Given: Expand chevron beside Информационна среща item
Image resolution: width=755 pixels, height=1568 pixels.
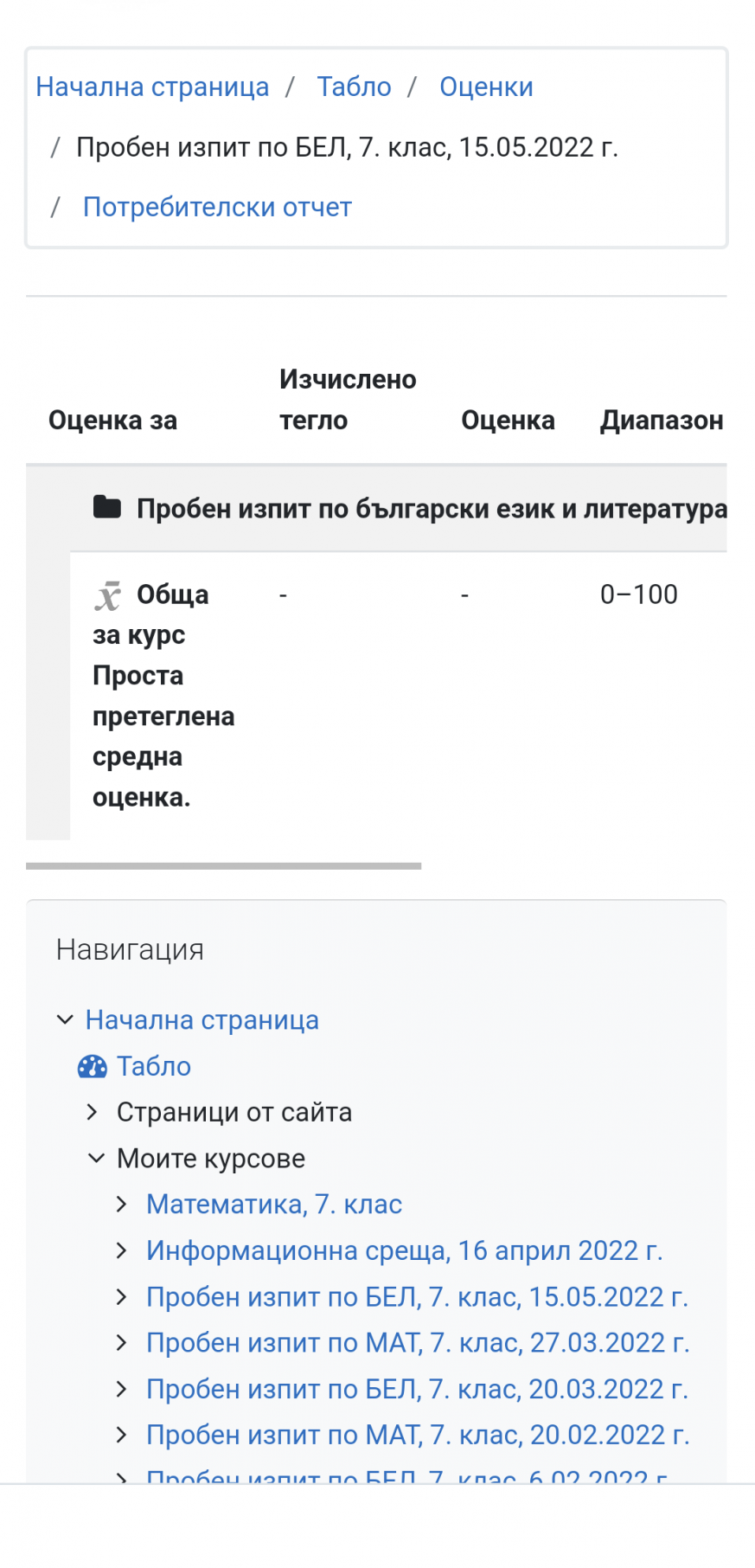Looking at the screenshot, I should pos(122,1250).
